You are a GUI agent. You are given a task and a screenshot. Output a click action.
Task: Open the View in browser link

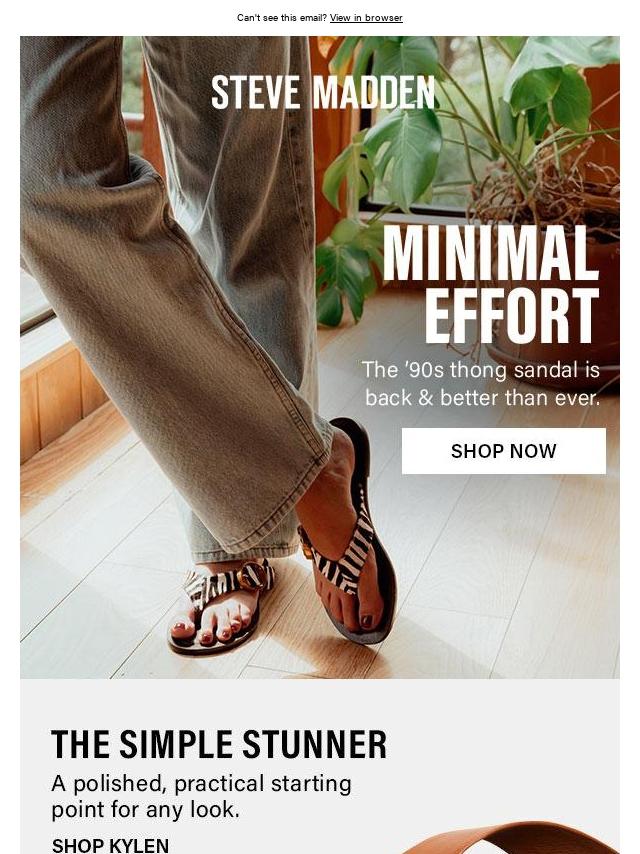click(366, 17)
